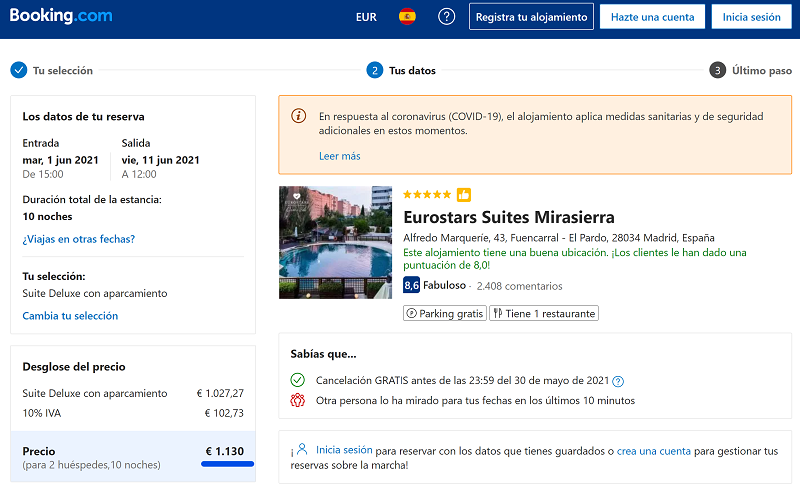Screen dimensions: 800x491
Task: Click the Último paso step label
Action: (x=762, y=70)
